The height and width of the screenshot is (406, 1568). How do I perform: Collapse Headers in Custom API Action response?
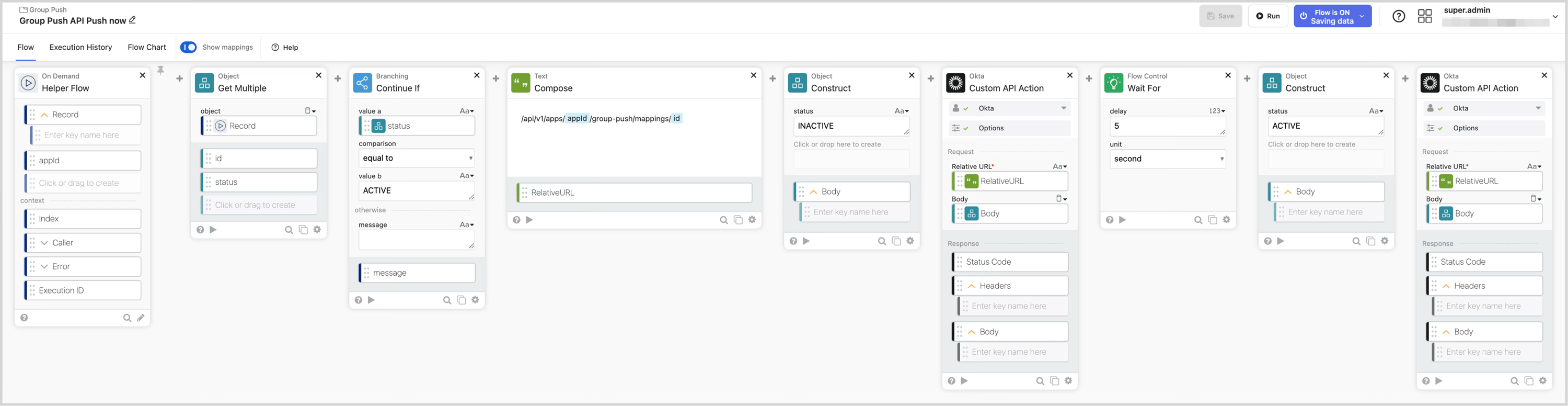click(972, 285)
